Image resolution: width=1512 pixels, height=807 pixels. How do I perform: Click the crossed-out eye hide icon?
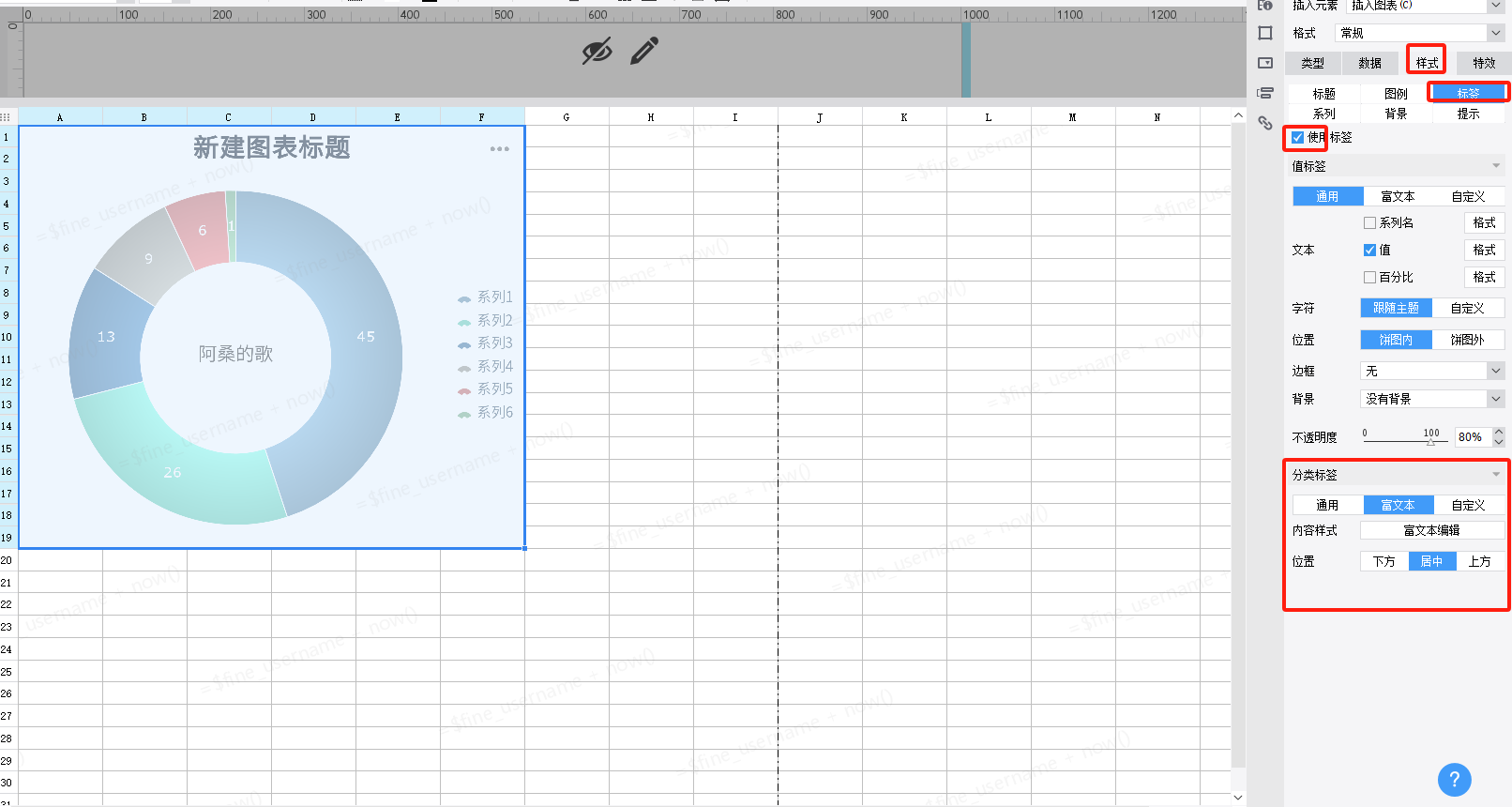click(597, 51)
